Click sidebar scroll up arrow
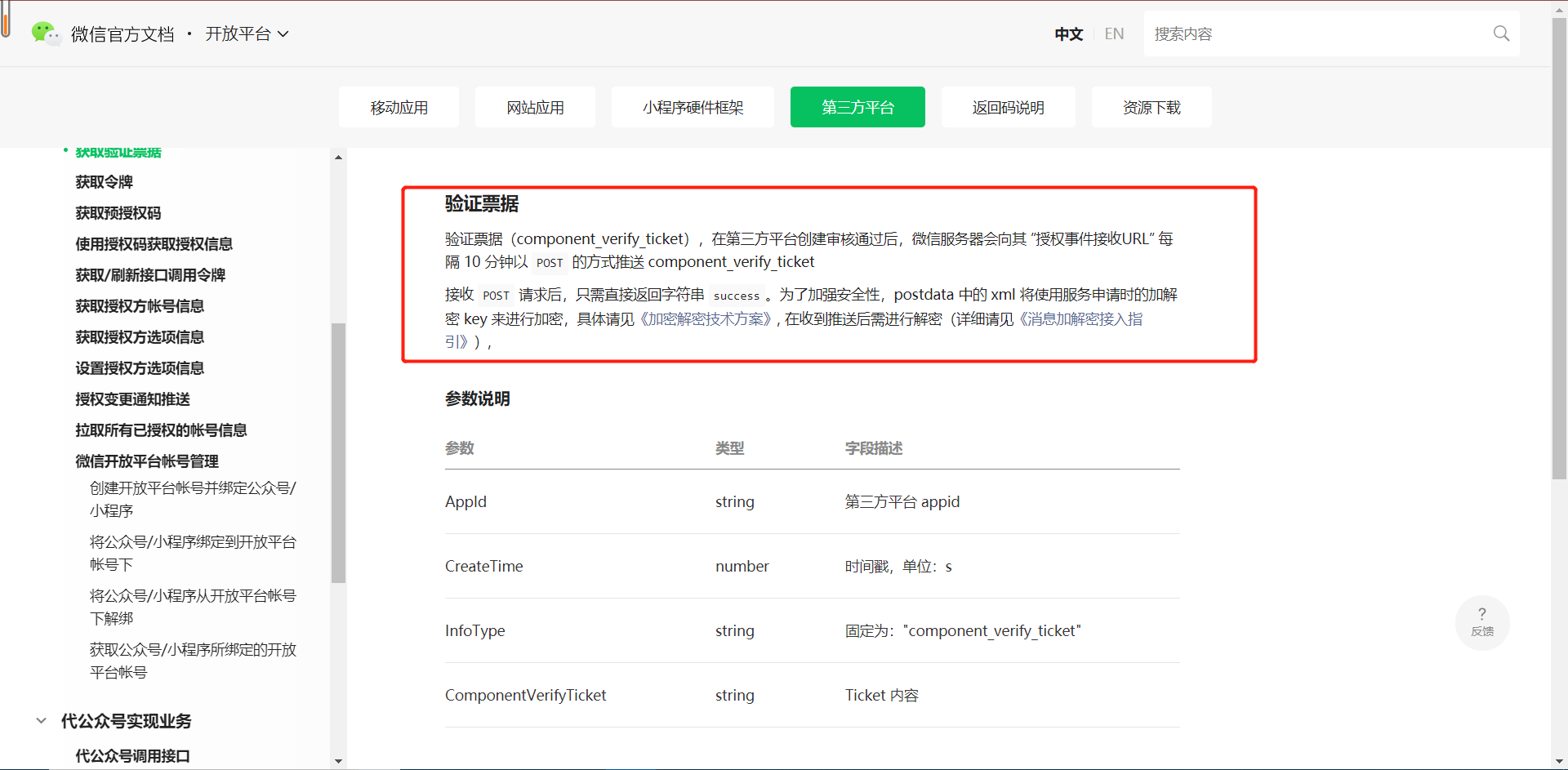1568x770 pixels. 338,157
